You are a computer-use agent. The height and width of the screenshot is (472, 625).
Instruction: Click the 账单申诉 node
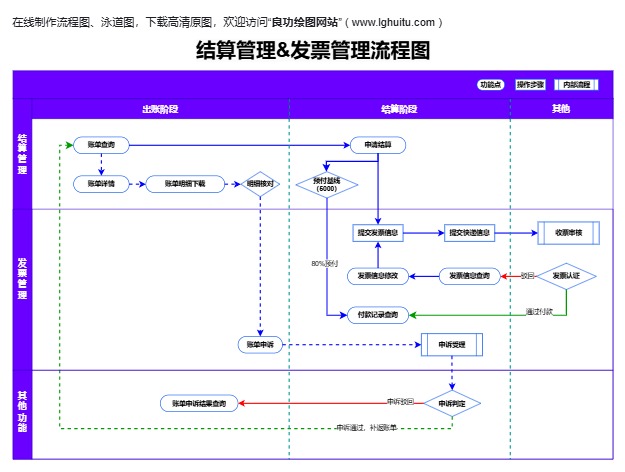[x=260, y=345]
